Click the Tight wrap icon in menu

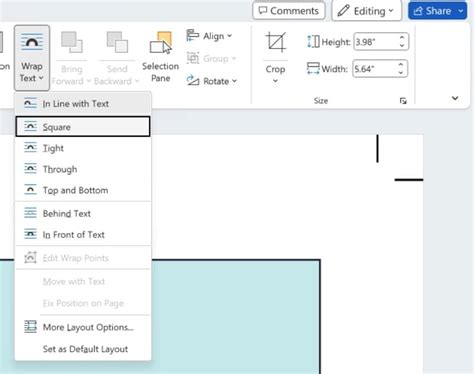[x=30, y=147]
